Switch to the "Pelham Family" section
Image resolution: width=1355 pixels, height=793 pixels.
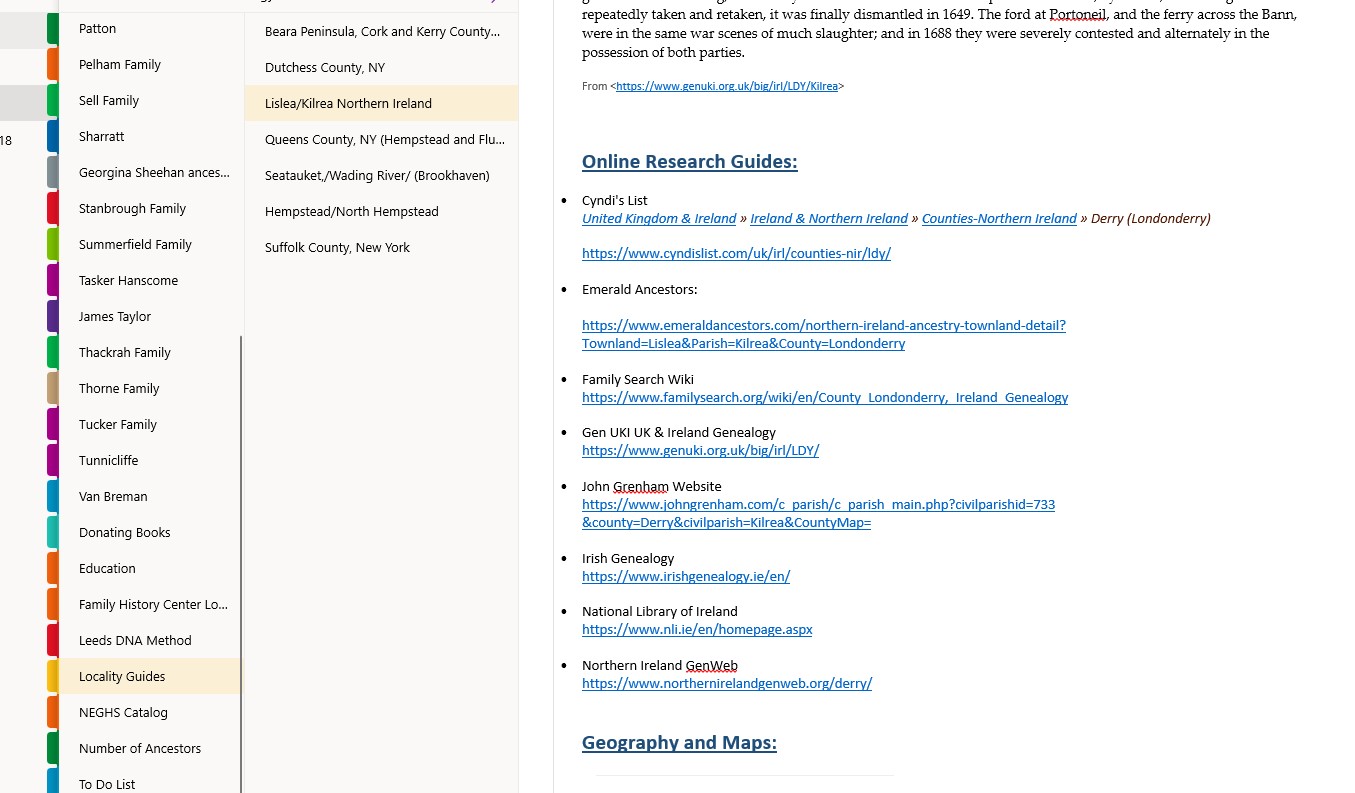119,64
